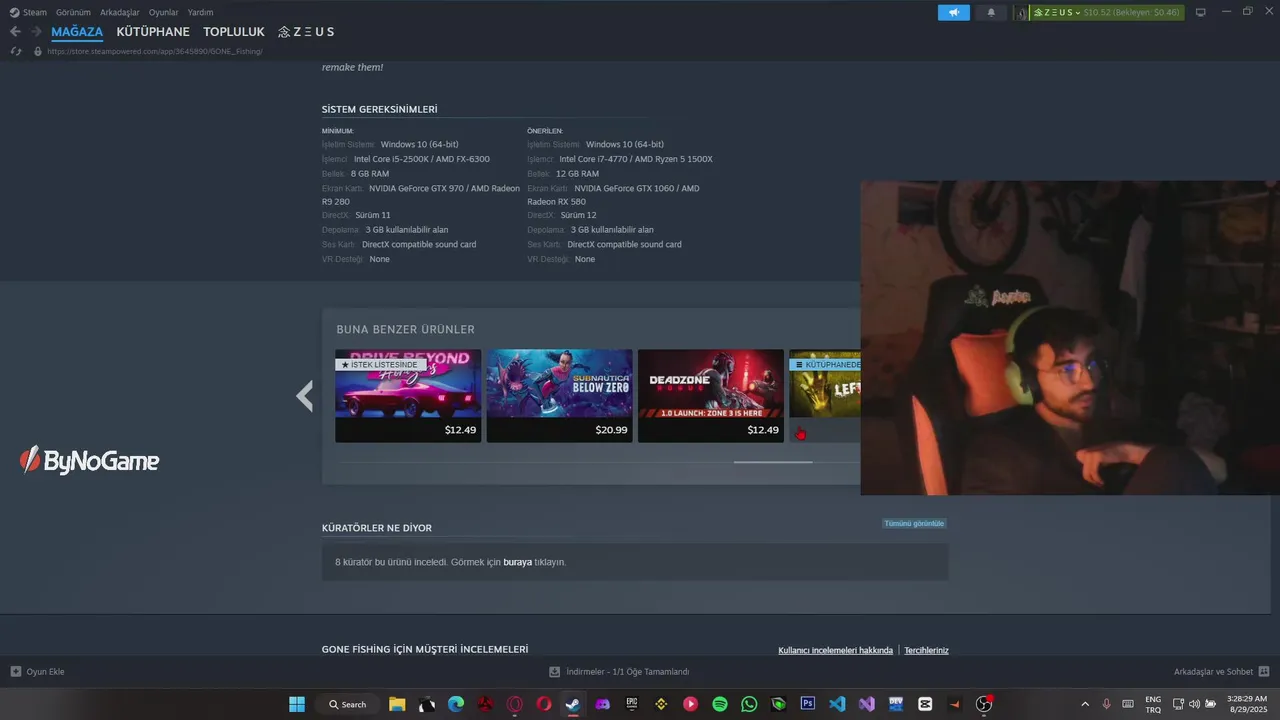
Task: Open Visual Studio from taskbar
Action: click(x=866, y=704)
